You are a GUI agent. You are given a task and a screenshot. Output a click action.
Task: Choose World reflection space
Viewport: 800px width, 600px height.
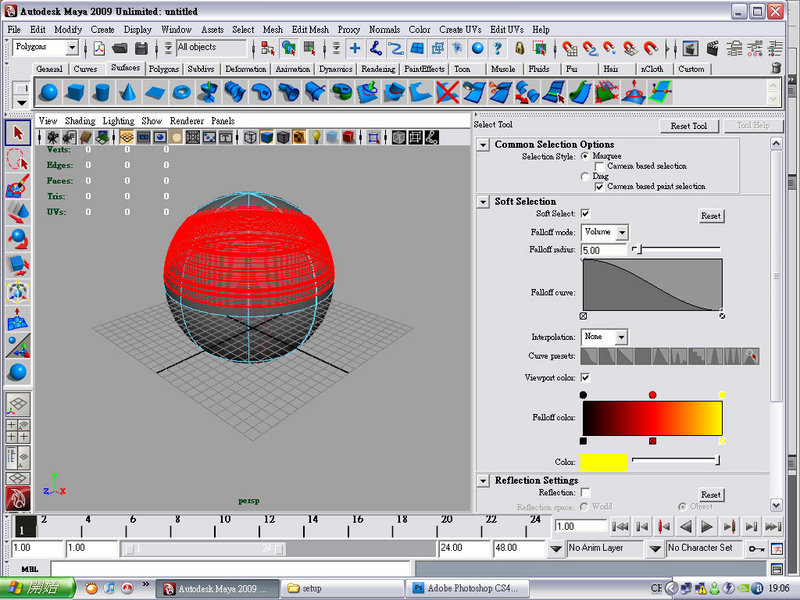point(584,507)
